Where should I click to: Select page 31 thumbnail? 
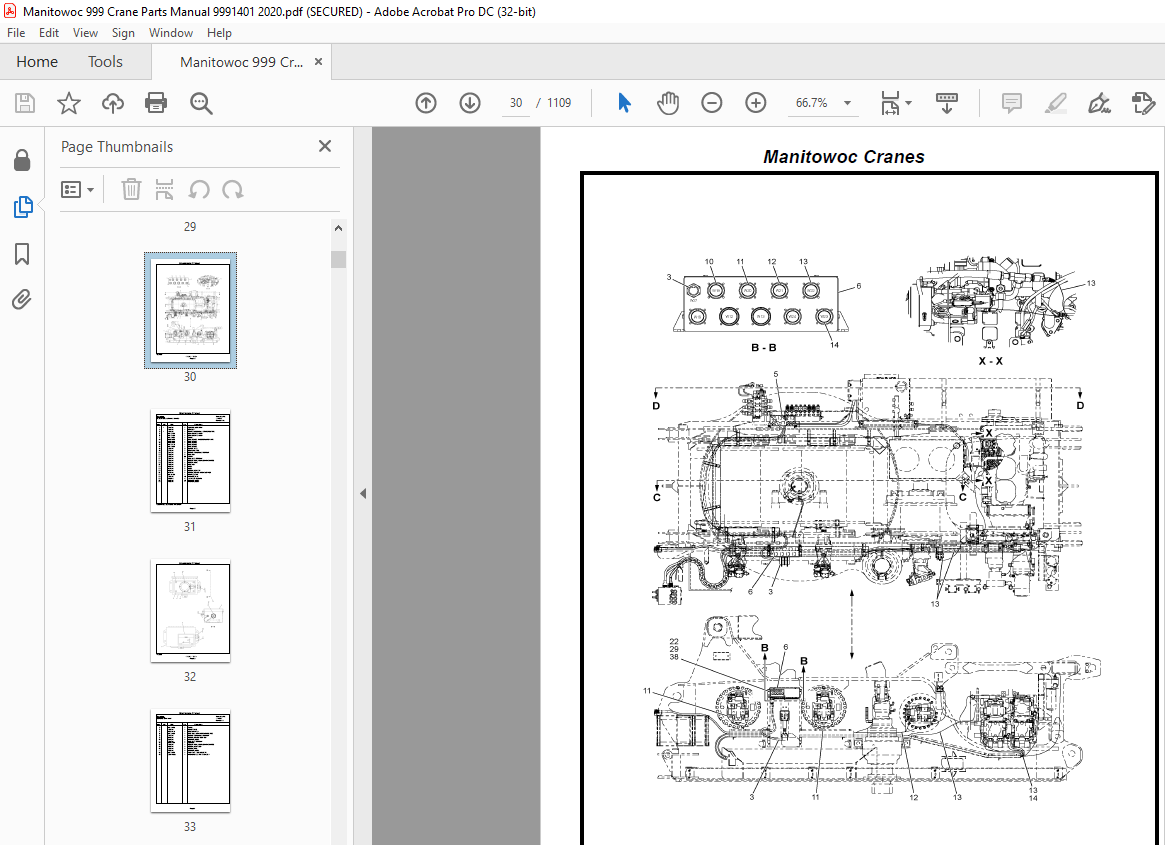click(x=190, y=460)
